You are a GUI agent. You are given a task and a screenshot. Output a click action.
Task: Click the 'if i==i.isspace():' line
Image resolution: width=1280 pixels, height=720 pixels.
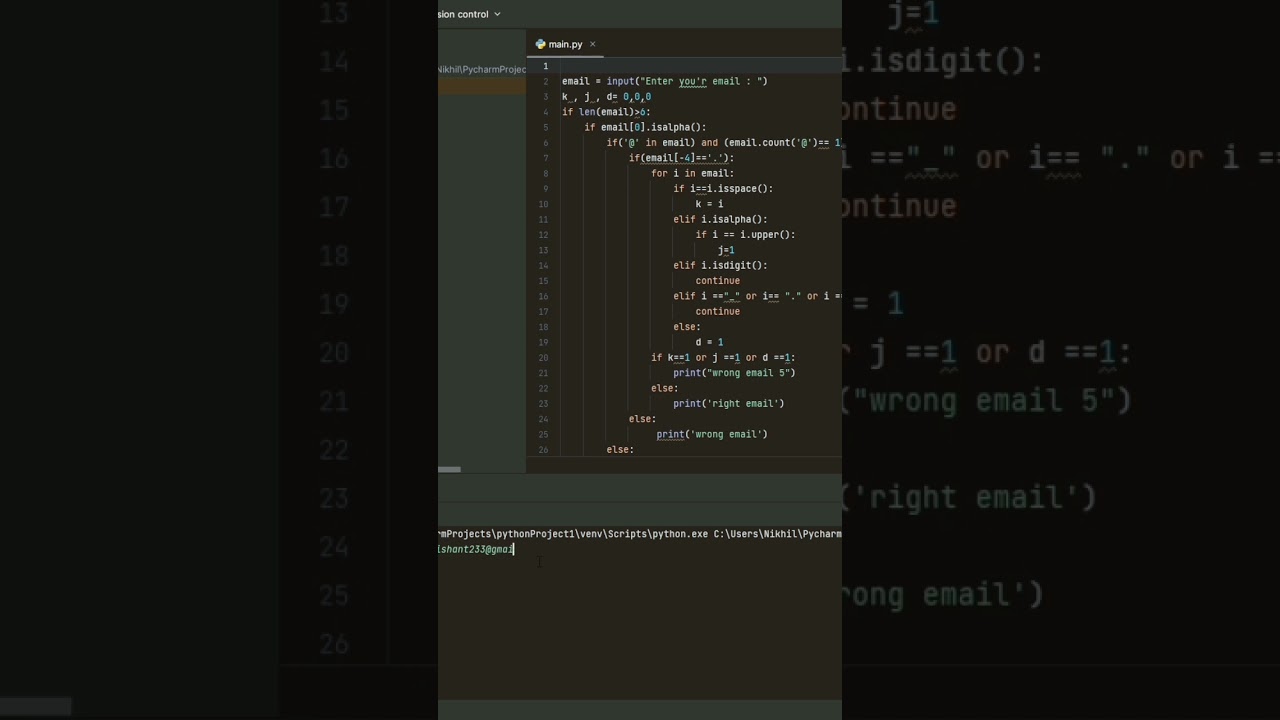723,189
